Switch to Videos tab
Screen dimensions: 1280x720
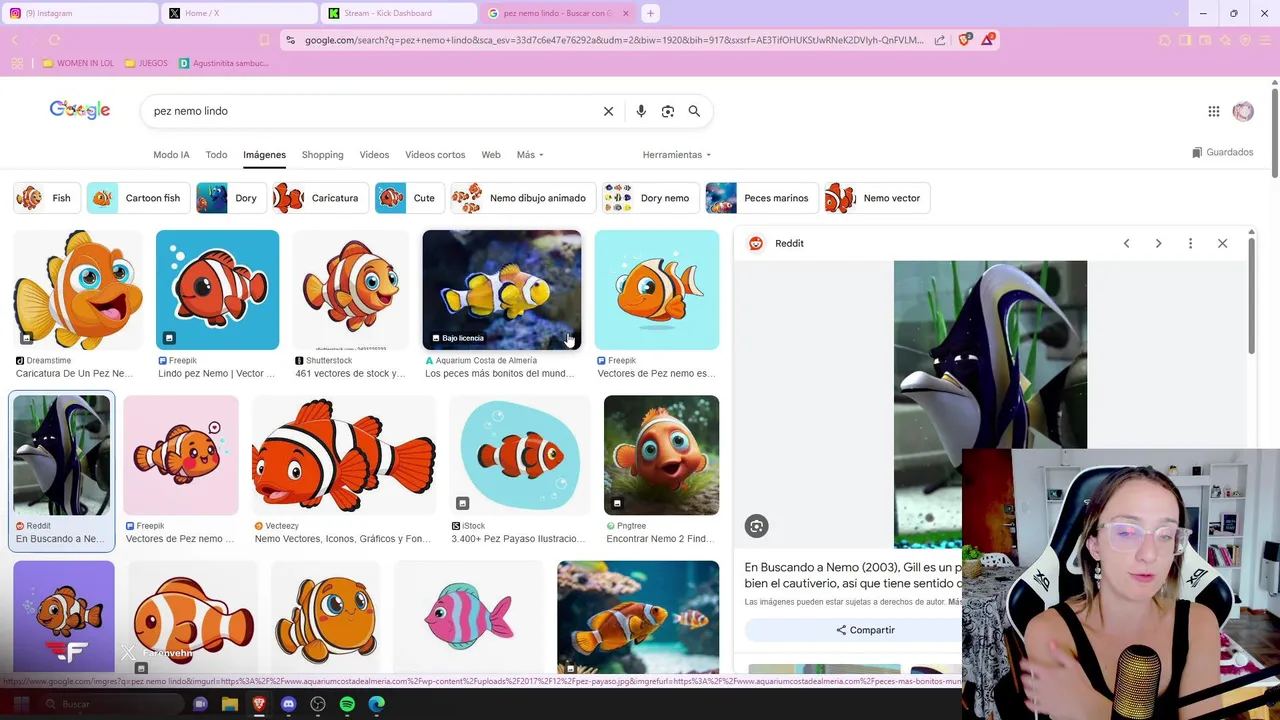point(374,155)
